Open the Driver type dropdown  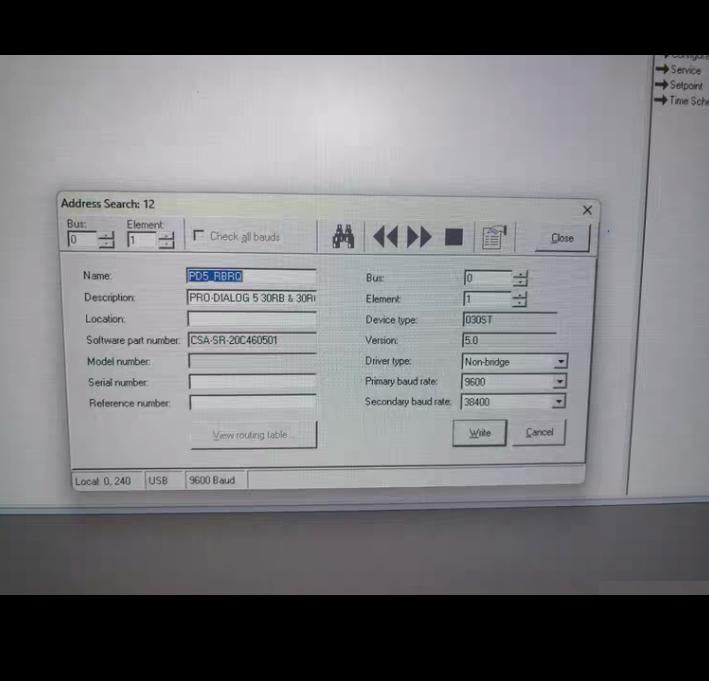click(561, 361)
